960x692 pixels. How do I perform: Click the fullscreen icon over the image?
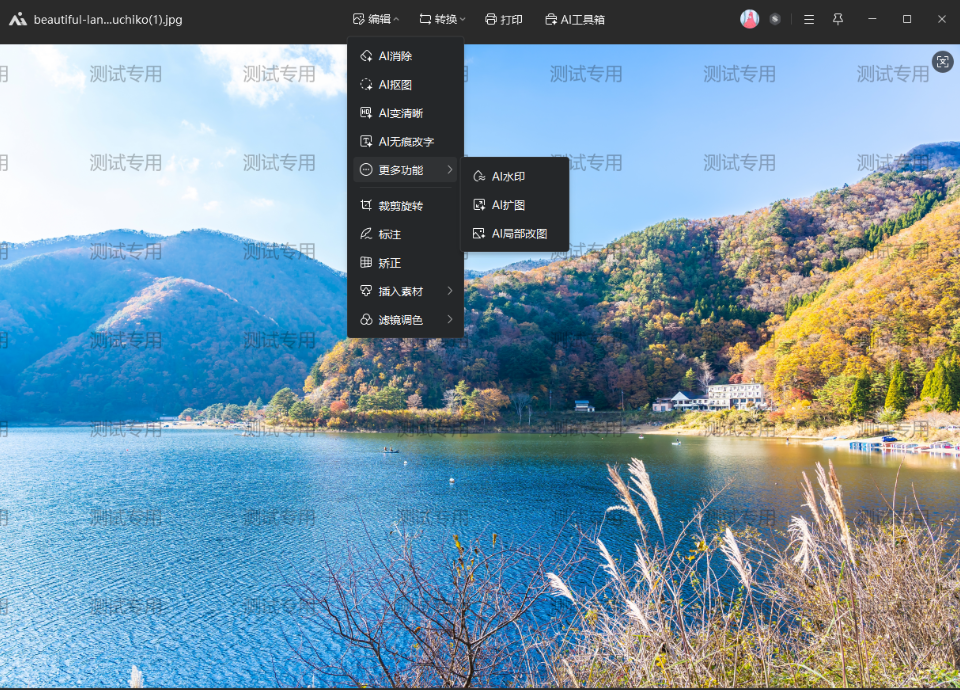click(x=942, y=62)
